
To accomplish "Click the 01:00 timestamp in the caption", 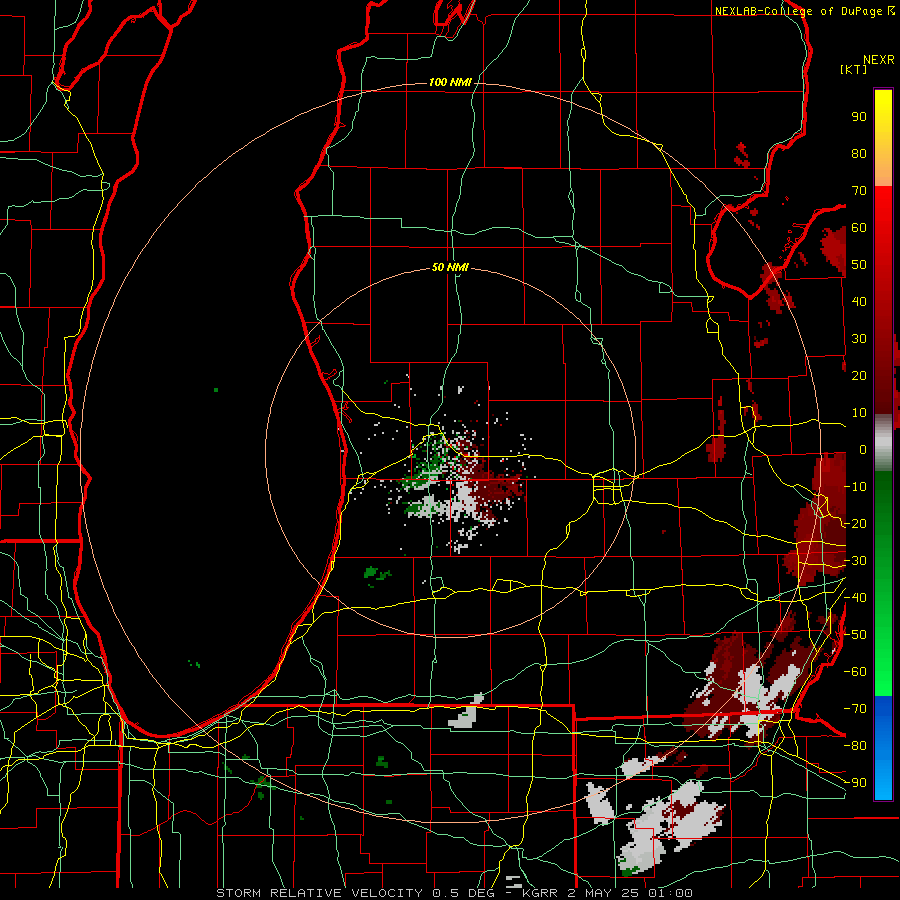I will (670, 893).
